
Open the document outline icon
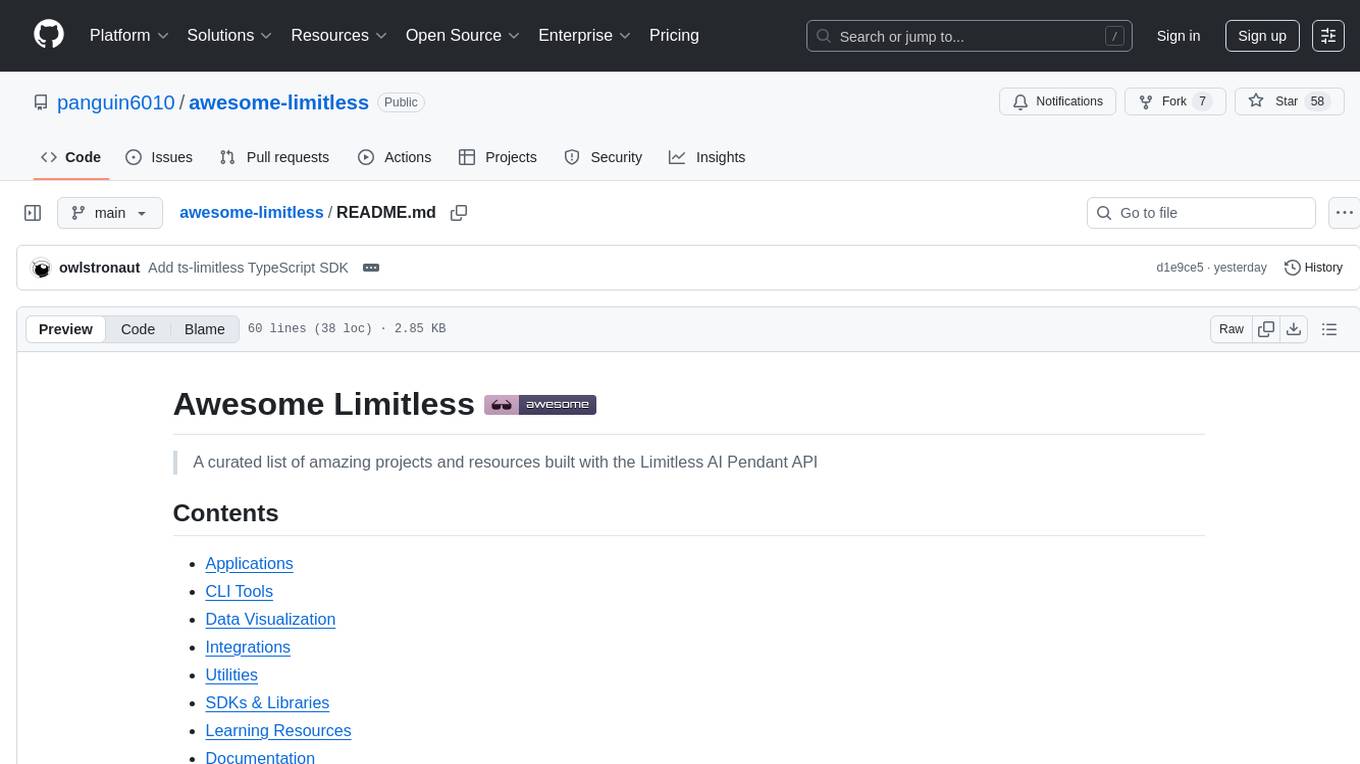point(1329,329)
